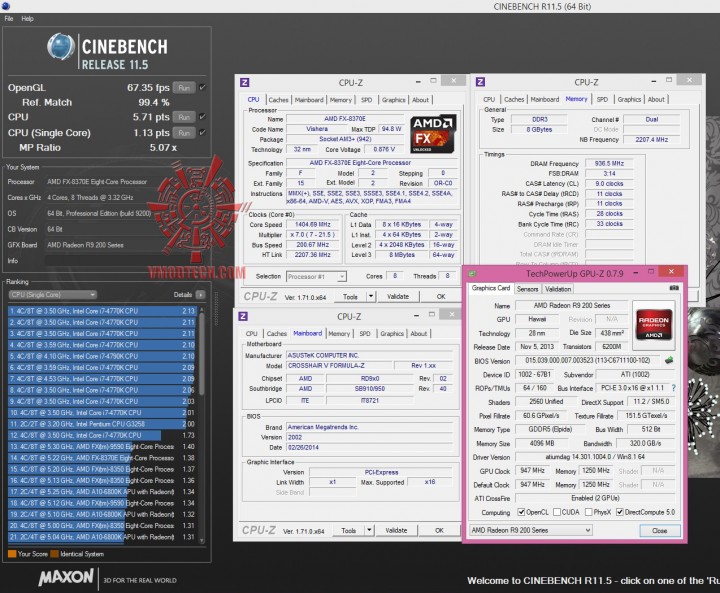Open Tools dropdown arrow in CPU-Z CPU window
Screen dimensions: 720x593
click(371, 296)
